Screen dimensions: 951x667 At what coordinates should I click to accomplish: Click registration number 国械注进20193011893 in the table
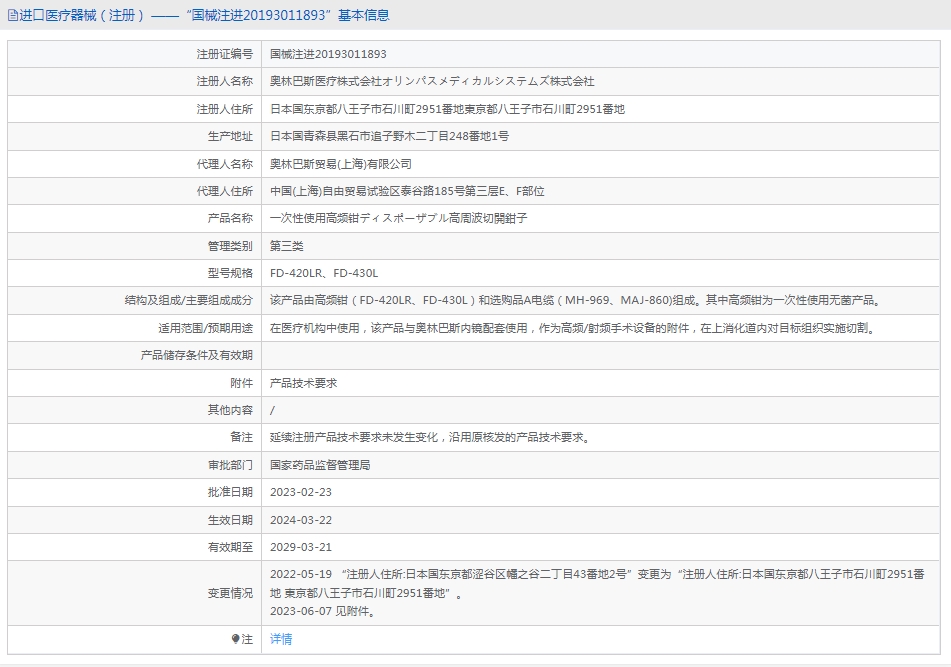[328, 54]
